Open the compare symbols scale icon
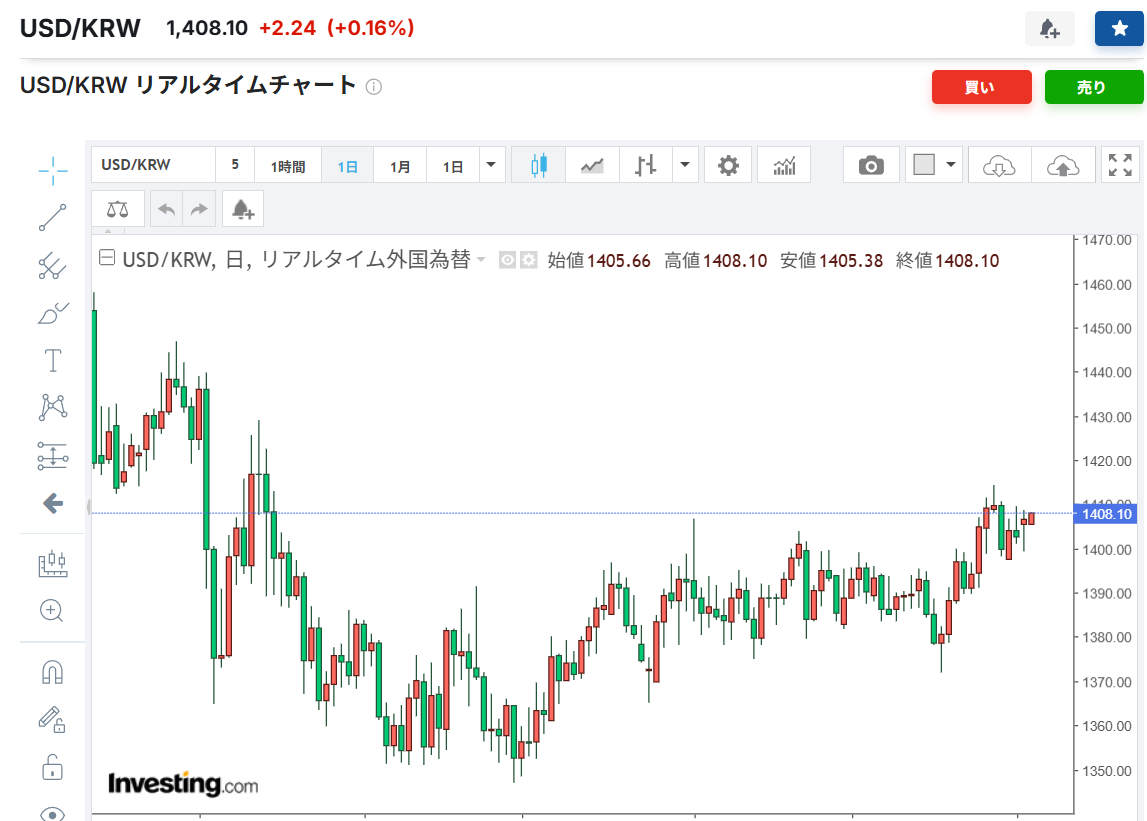This screenshot has width=1147, height=821. pos(118,210)
